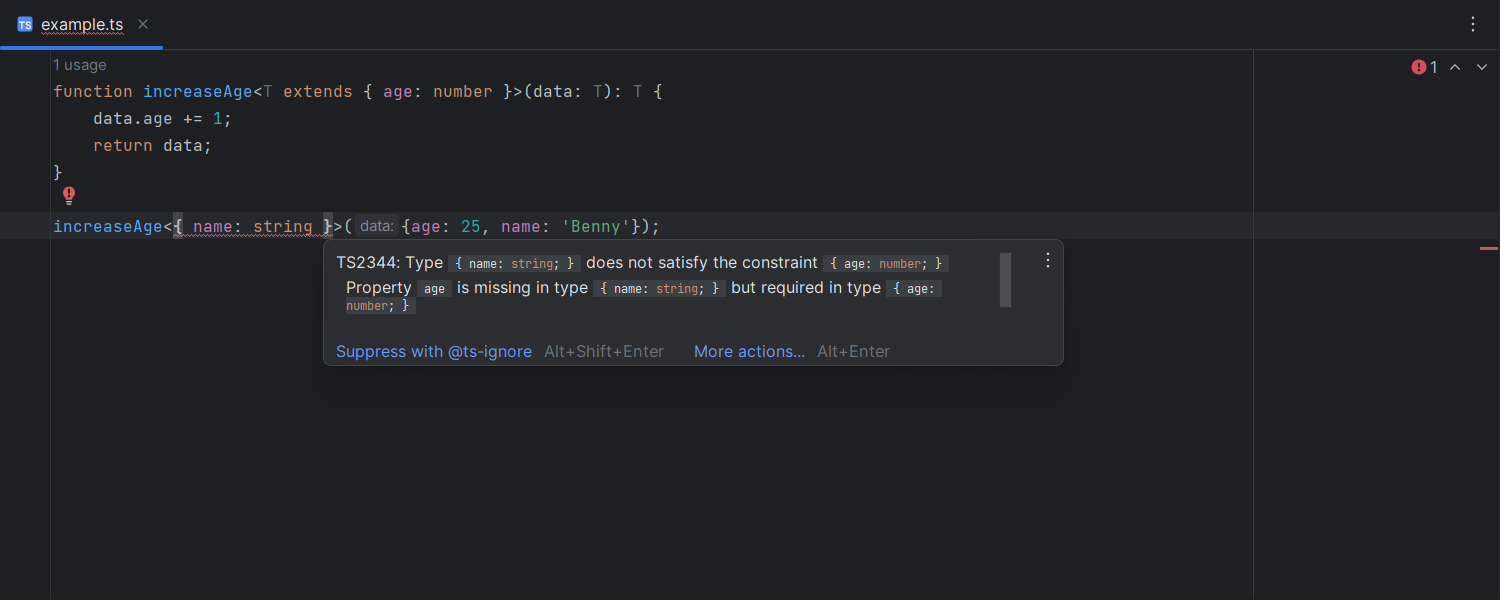Open the editor tab options kebab menu
1500x600 pixels.
click(x=1473, y=24)
